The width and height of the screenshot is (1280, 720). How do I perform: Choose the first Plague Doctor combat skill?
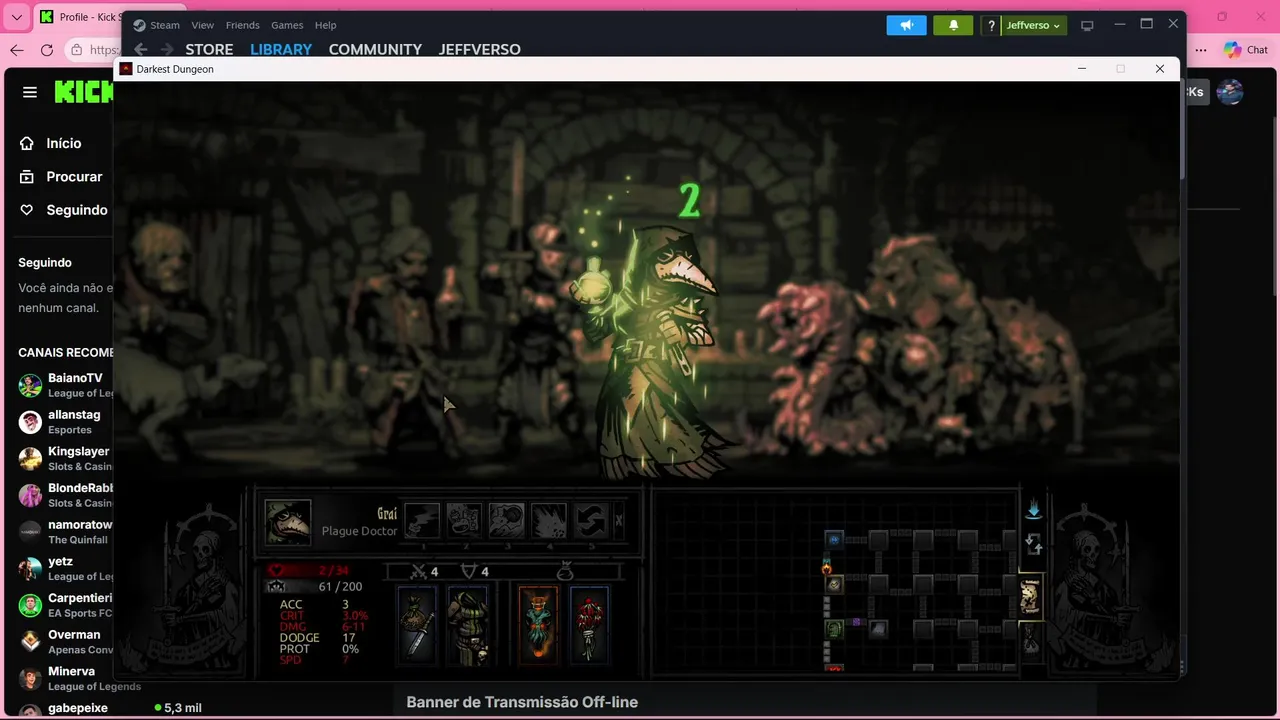422,520
